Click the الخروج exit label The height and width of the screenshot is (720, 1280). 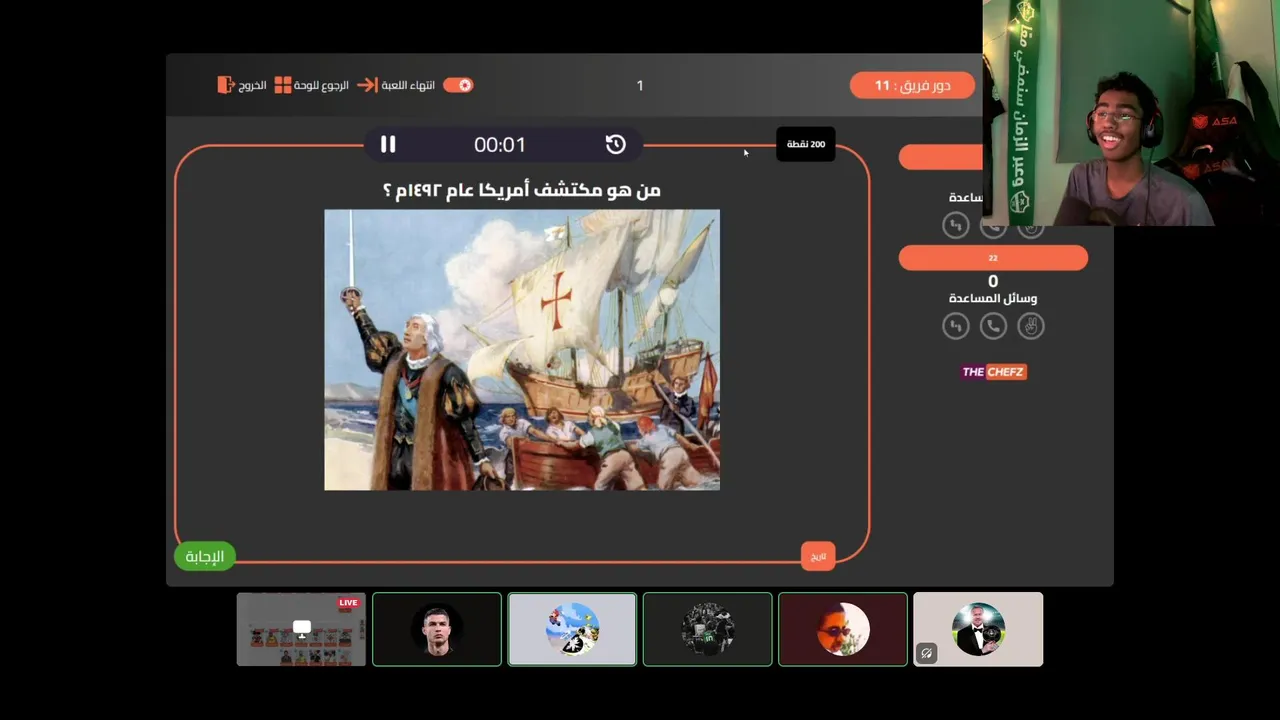tap(252, 85)
